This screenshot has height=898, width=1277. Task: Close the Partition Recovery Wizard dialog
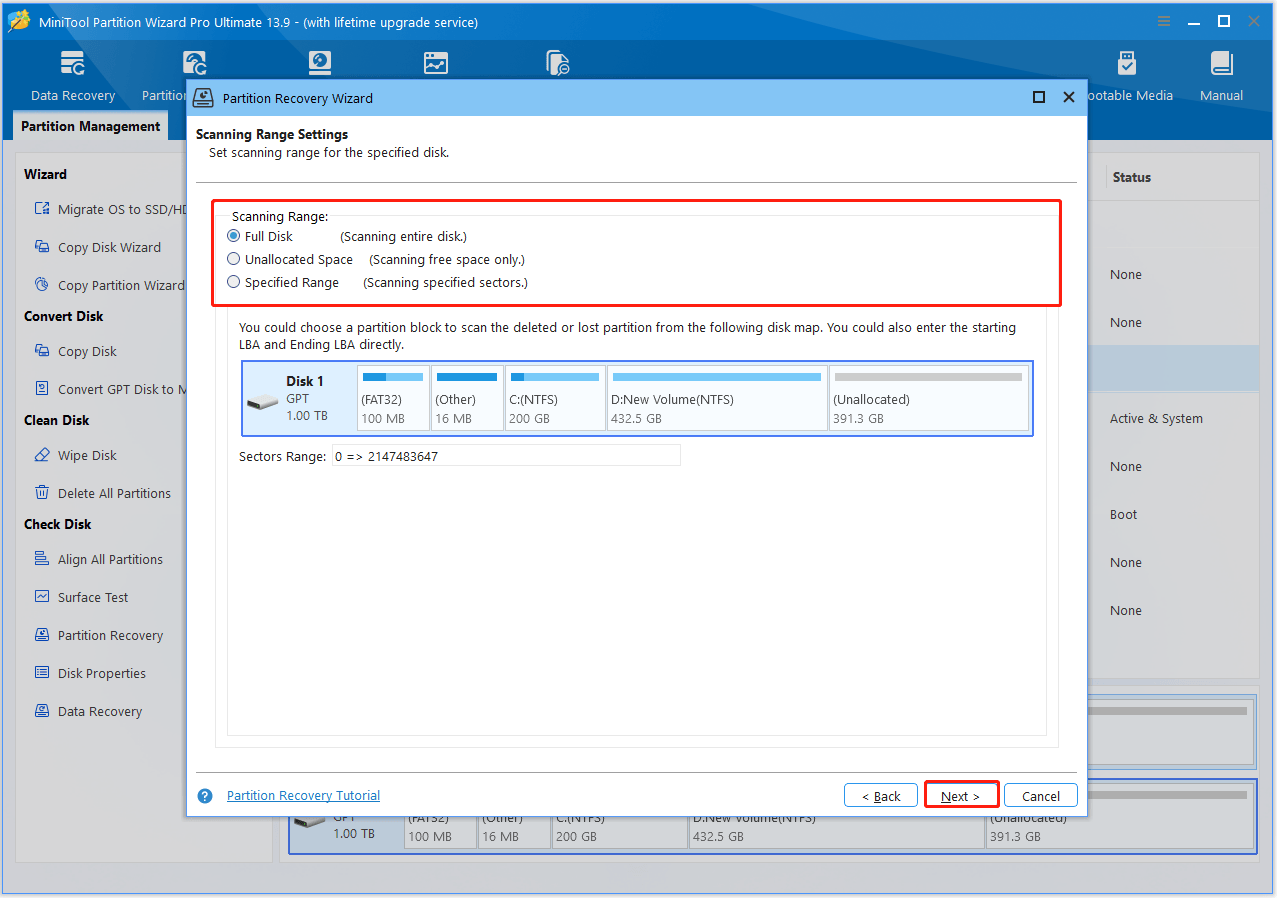(1069, 97)
